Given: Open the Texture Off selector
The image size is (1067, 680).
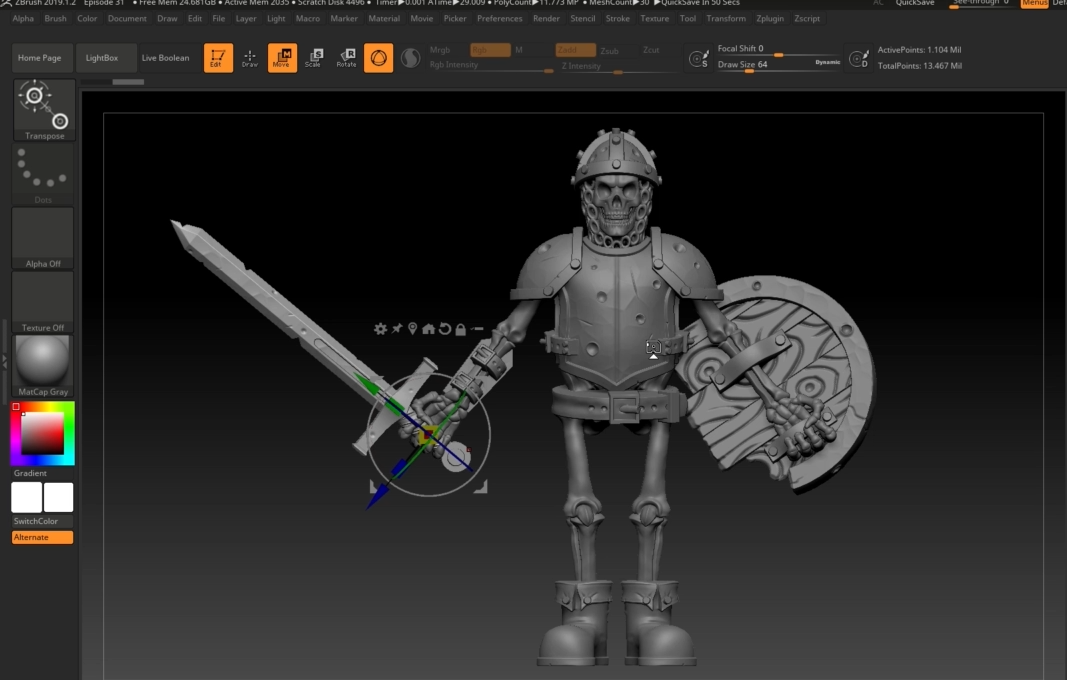Looking at the screenshot, I should tap(42, 299).
